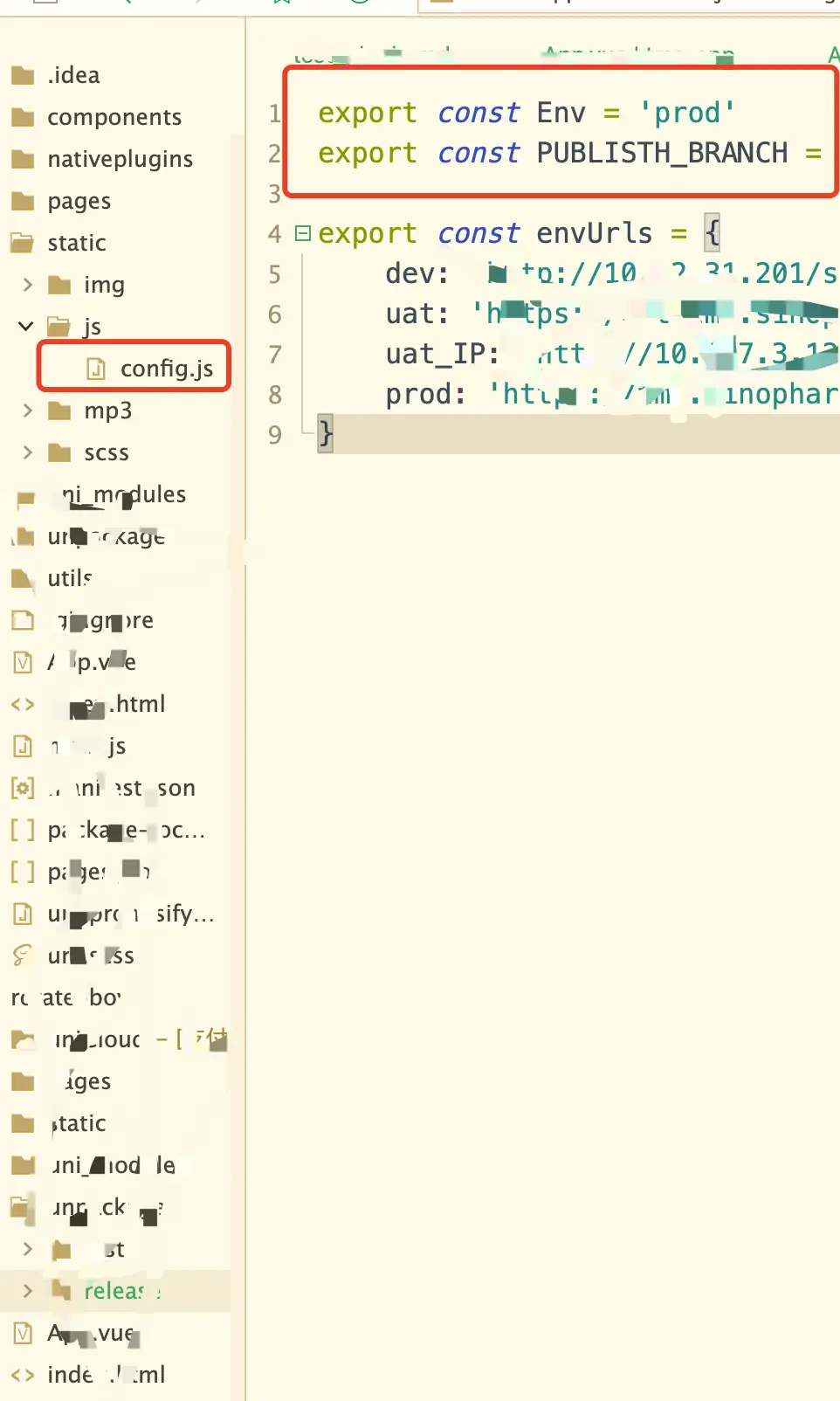Screen dimensions: 840x1401
Task: Collapse the js folder chevron
Action: 26,327
